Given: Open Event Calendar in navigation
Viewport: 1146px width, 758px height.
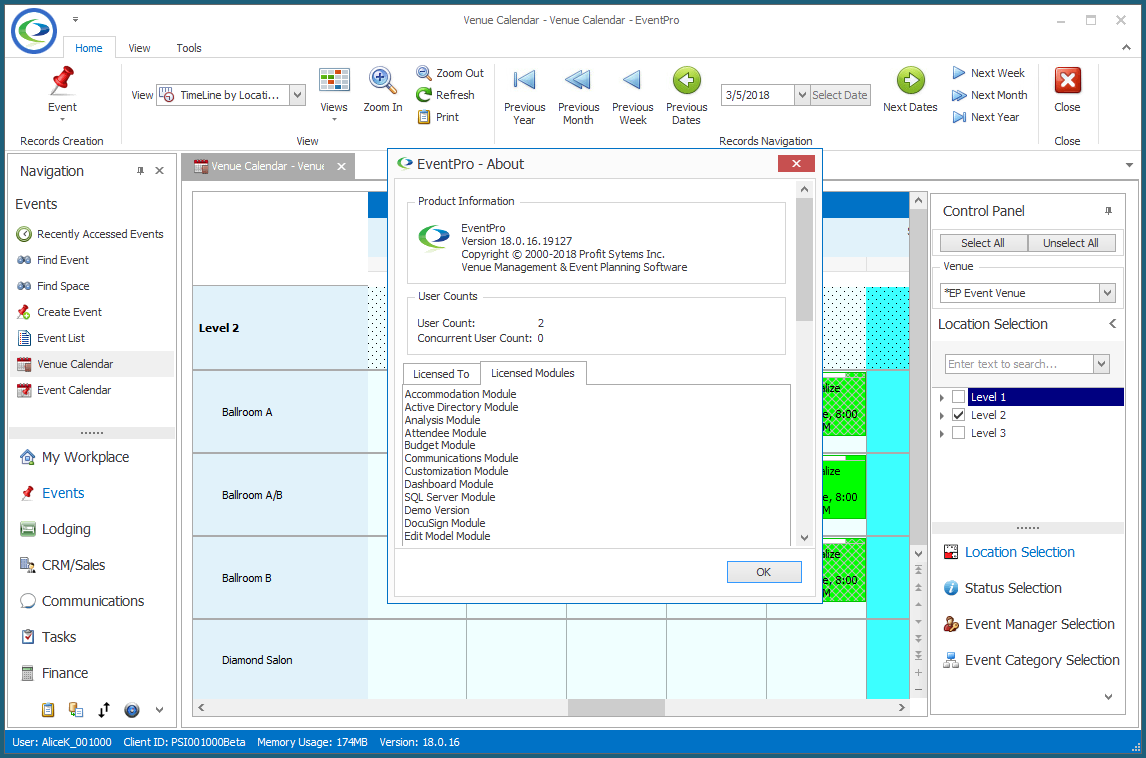Looking at the screenshot, I should [x=64, y=390].
